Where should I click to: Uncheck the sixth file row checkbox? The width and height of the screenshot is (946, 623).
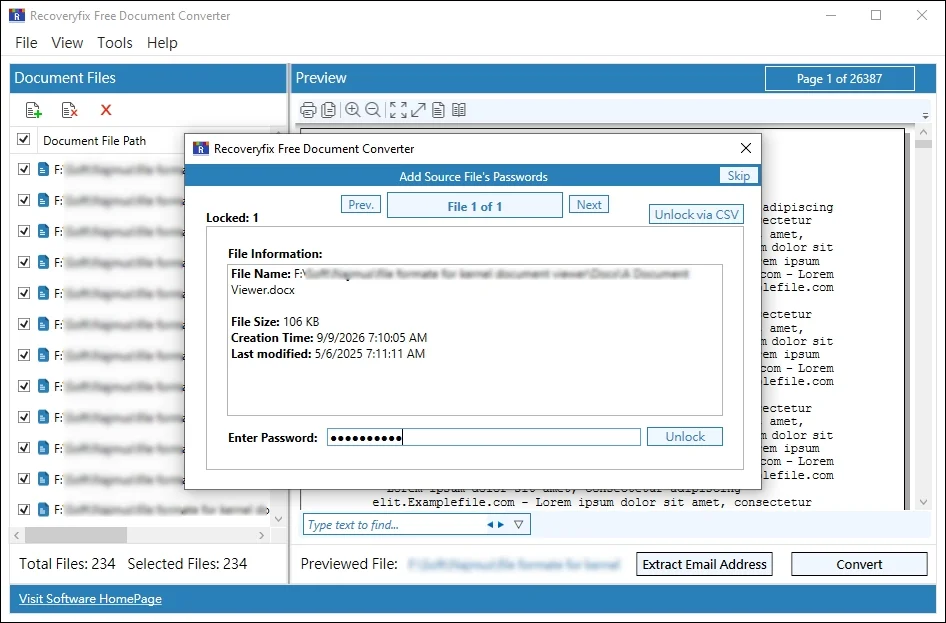pos(24,324)
